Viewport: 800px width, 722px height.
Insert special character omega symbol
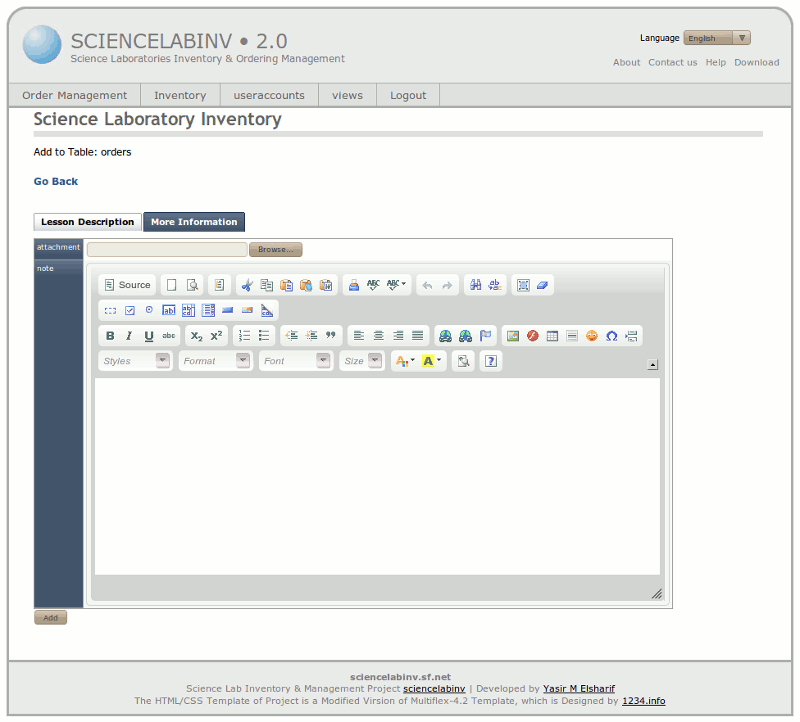(611, 336)
